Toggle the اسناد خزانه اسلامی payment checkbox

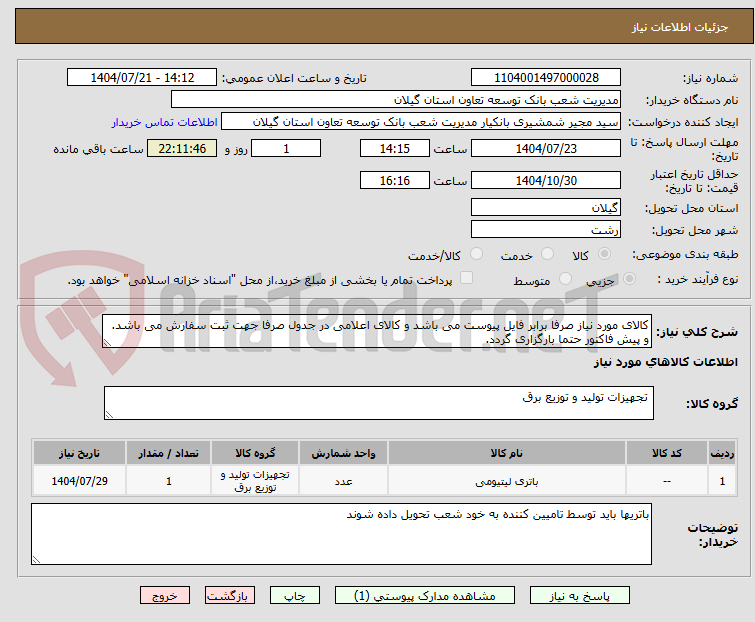[x=465, y=280]
